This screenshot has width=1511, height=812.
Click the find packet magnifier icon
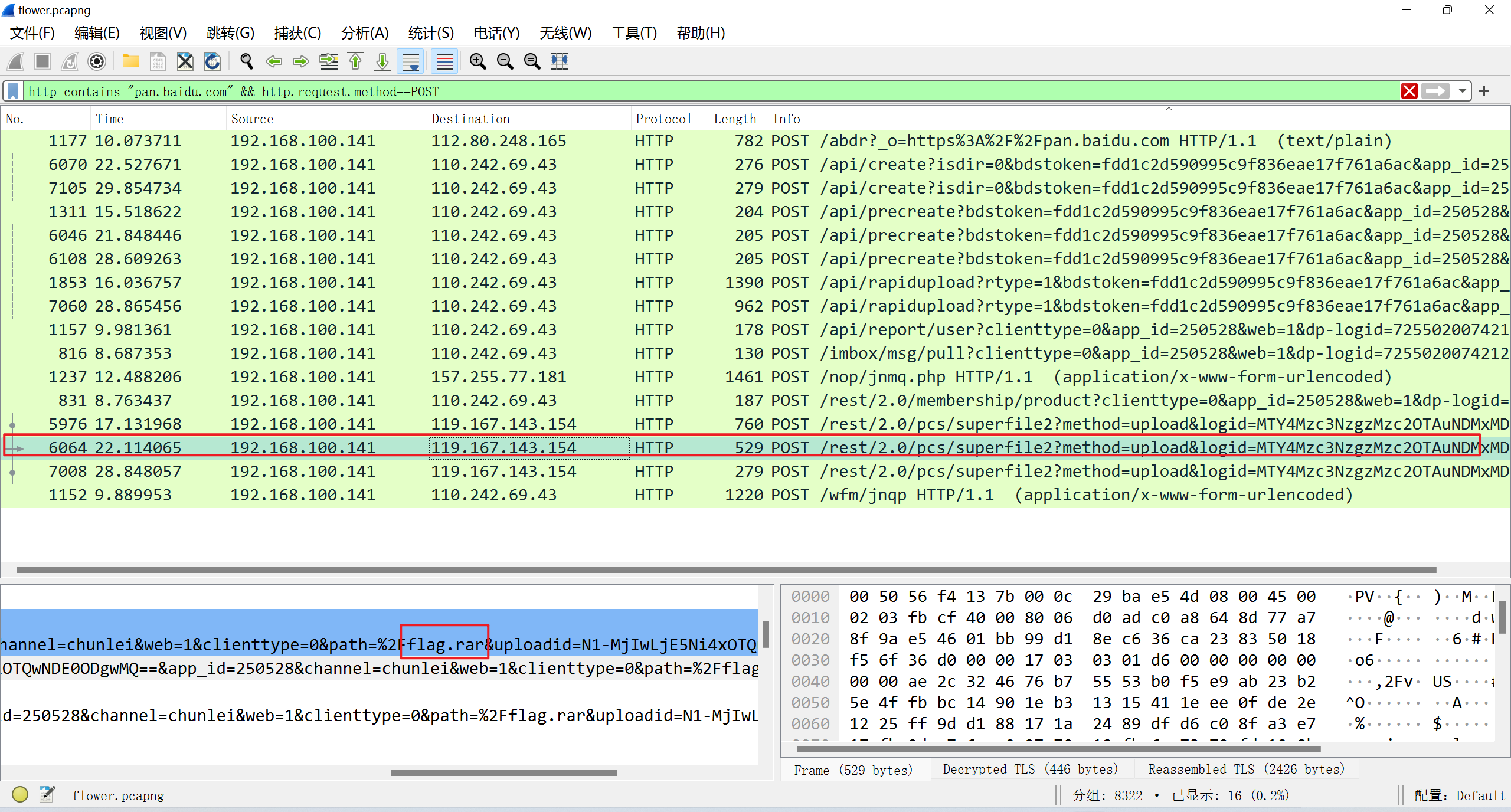(246, 61)
